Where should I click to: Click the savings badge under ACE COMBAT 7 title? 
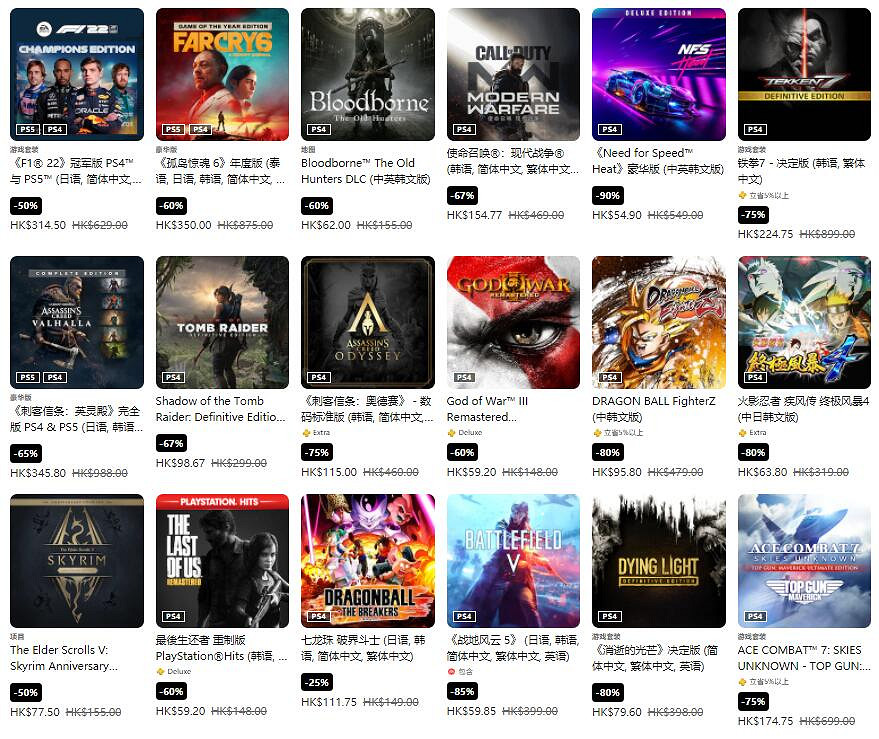coord(764,682)
